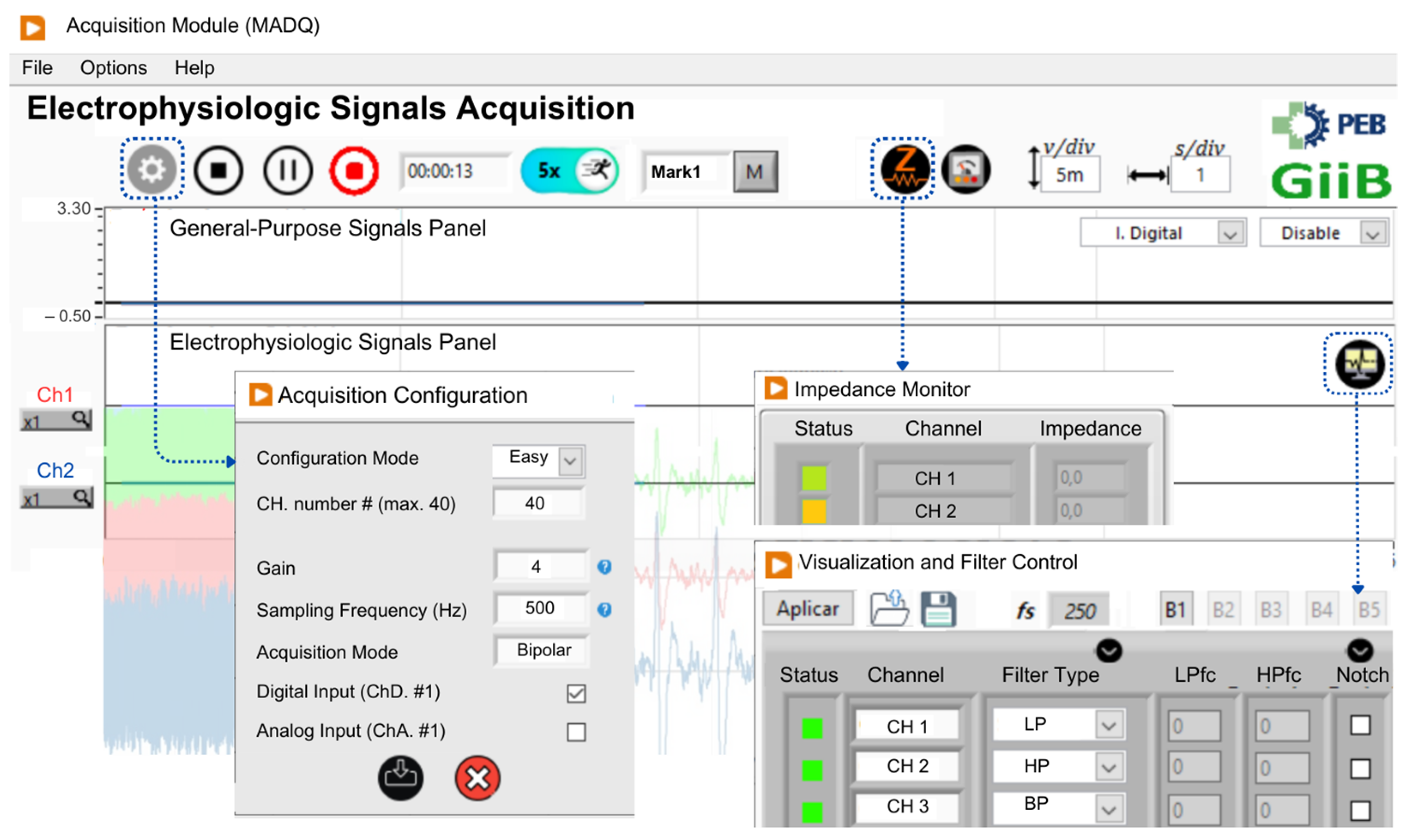Click the Gain value field
This screenshot has height=840, width=1403.
541,566
